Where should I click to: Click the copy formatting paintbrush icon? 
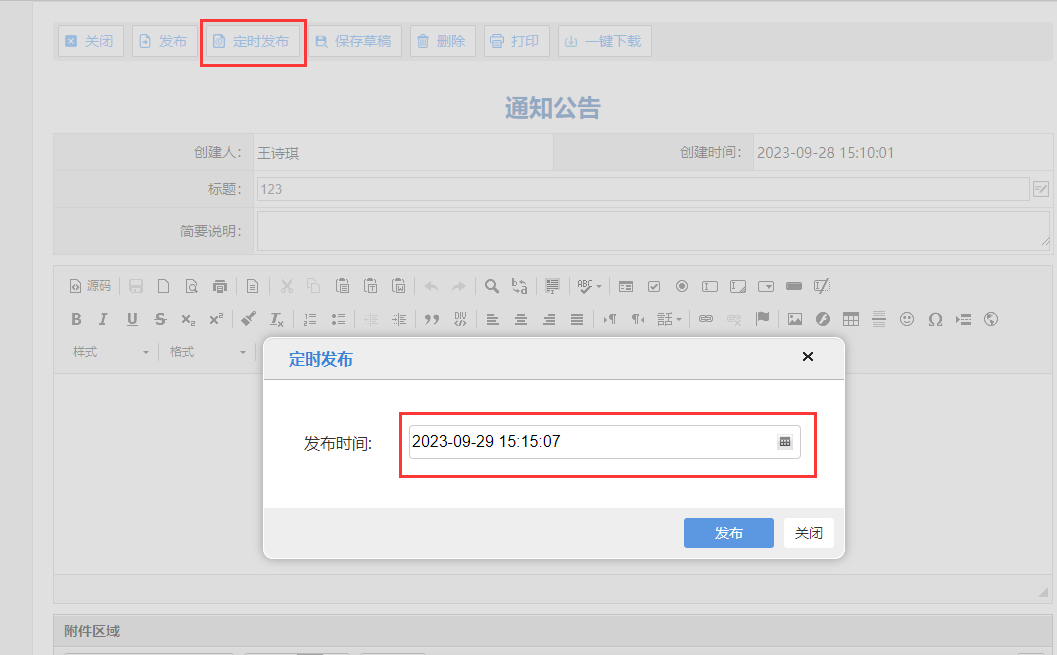[x=248, y=319]
